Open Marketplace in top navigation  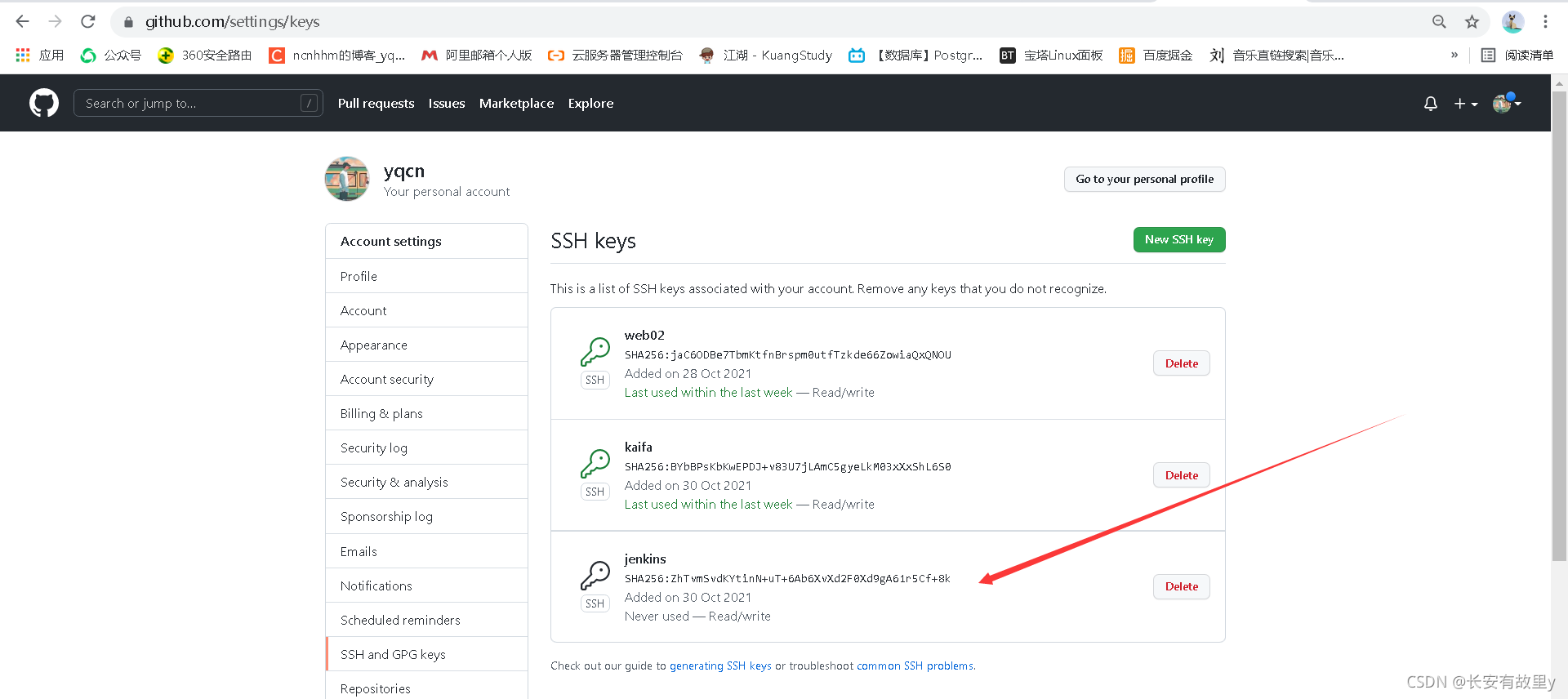coord(516,104)
